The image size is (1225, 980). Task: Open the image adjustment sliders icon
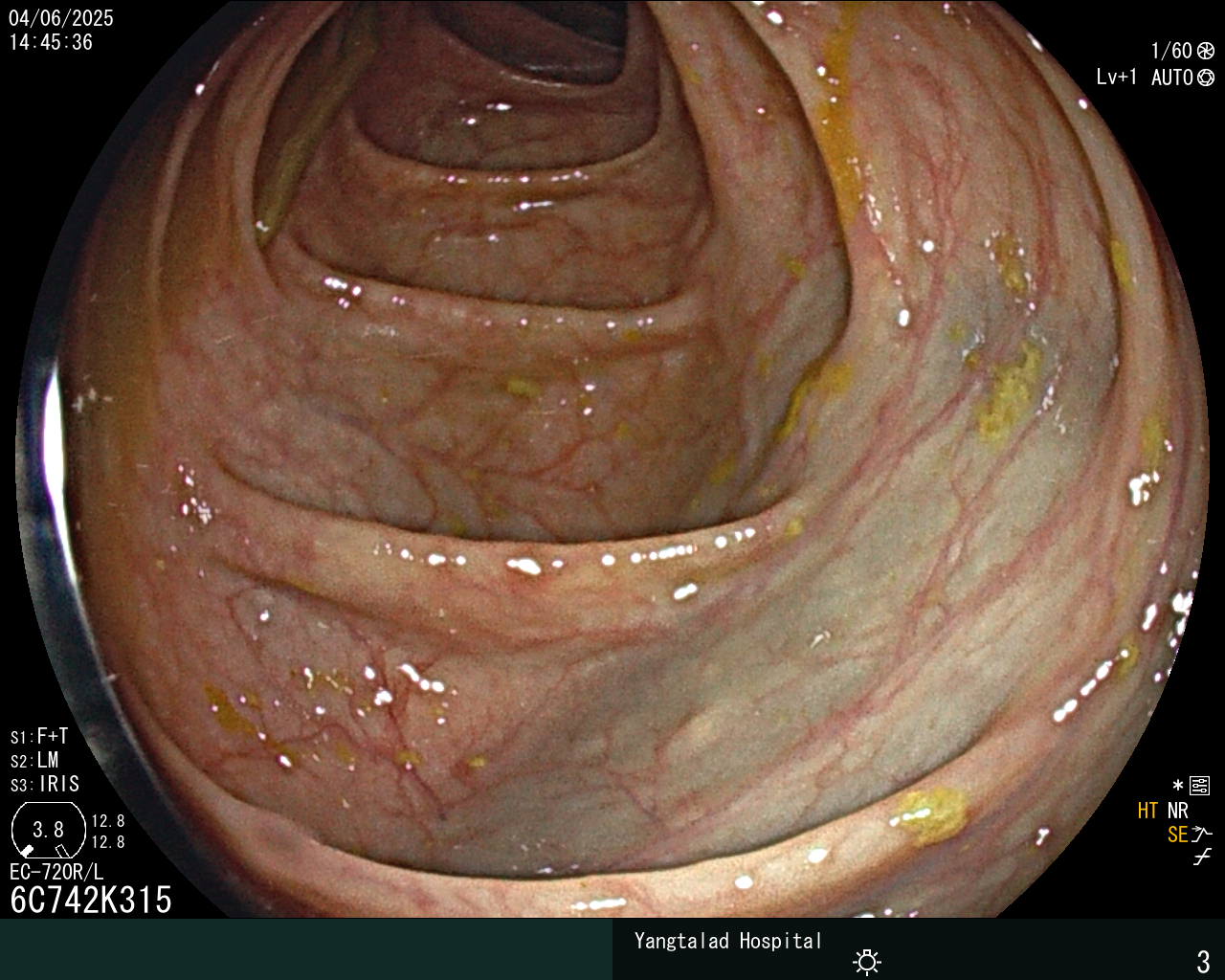(x=1200, y=786)
